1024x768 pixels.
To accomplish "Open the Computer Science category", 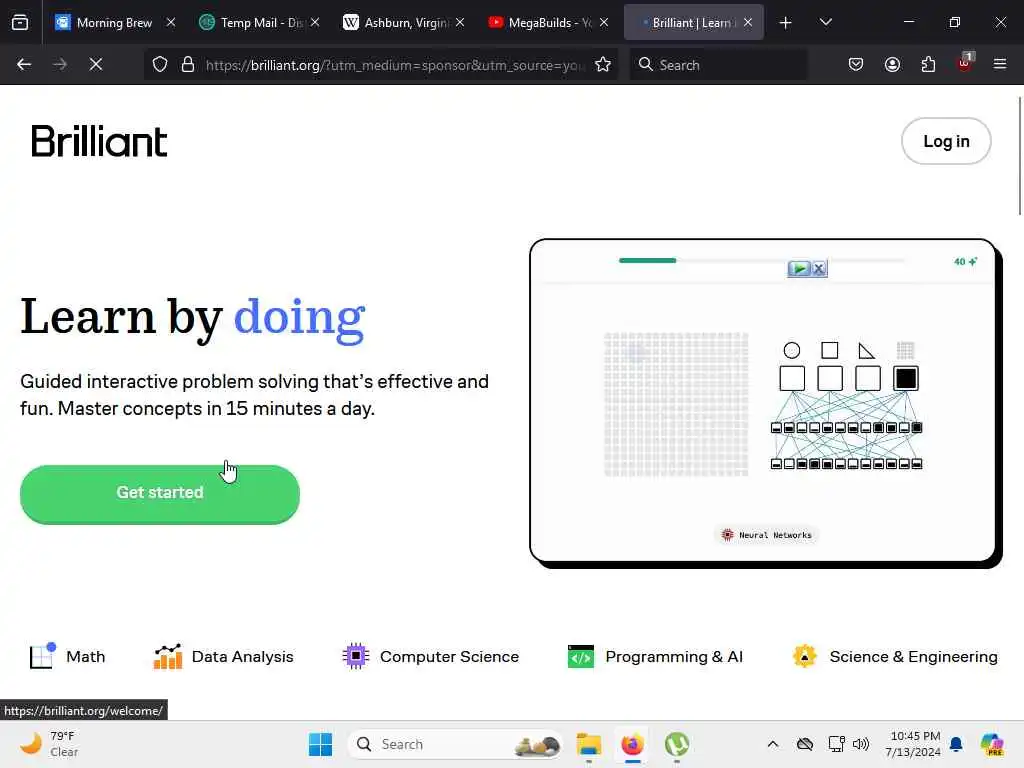I will [x=430, y=656].
